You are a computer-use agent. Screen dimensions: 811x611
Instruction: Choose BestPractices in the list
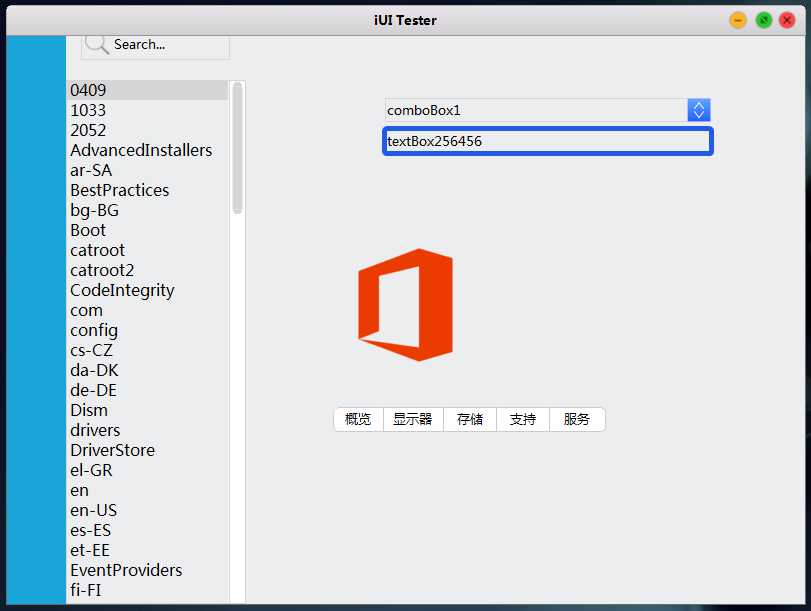(147, 190)
